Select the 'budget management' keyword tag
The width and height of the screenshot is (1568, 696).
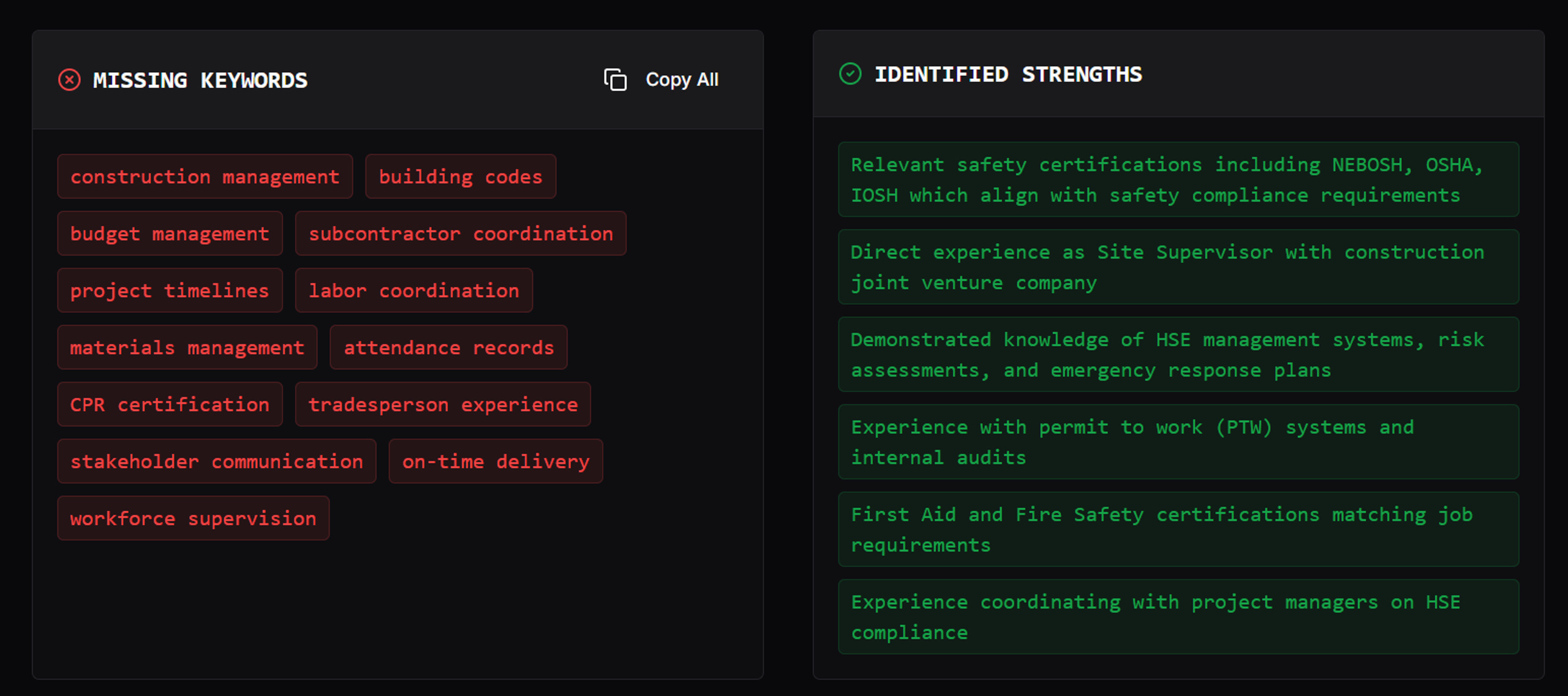coord(170,233)
